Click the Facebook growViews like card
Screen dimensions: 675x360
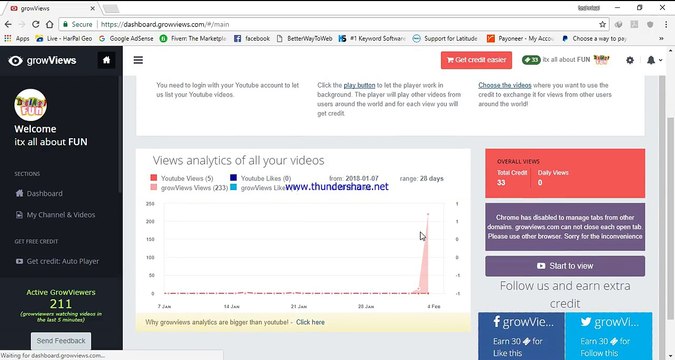point(521,336)
